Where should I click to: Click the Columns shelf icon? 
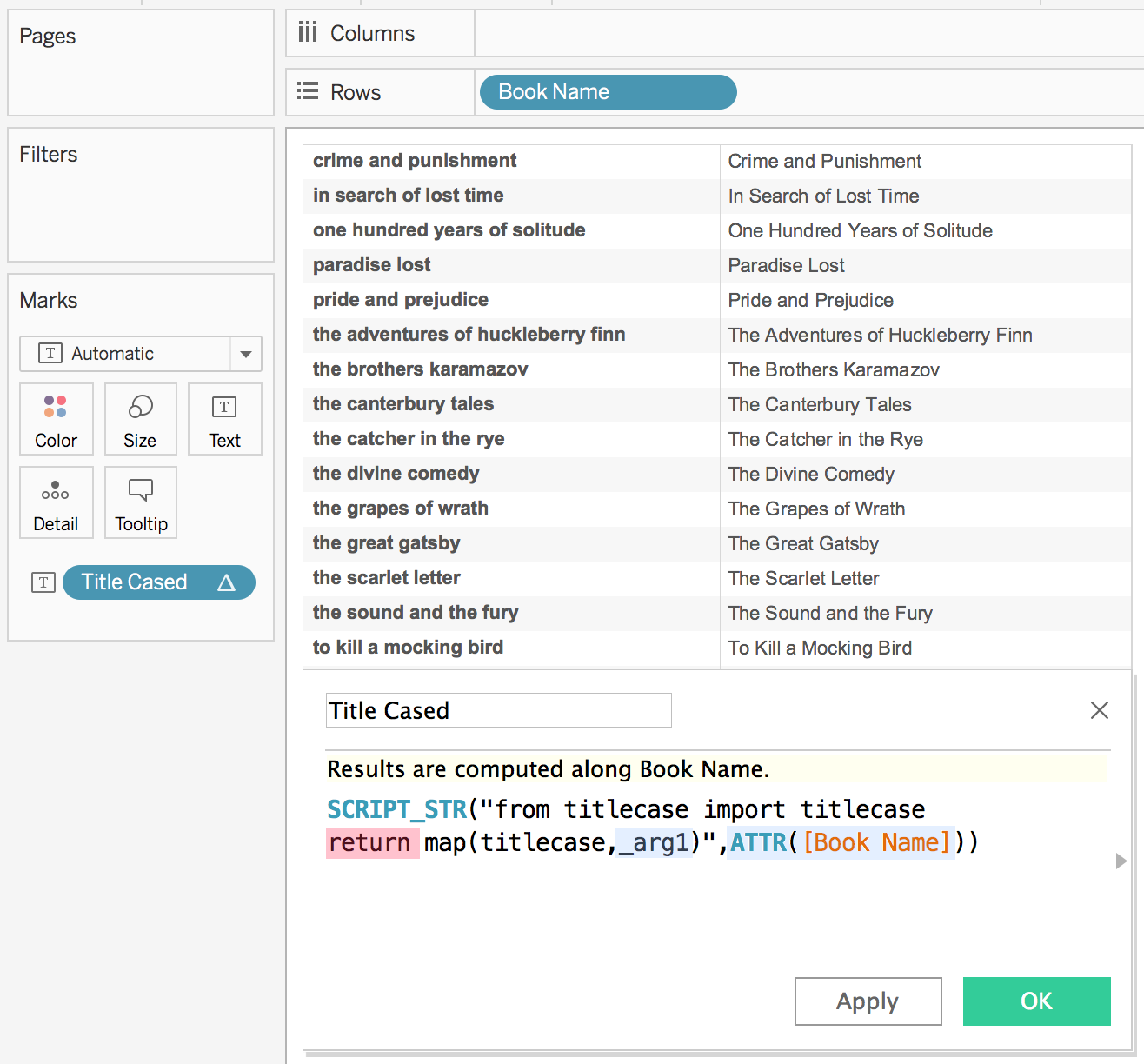click(x=309, y=32)
